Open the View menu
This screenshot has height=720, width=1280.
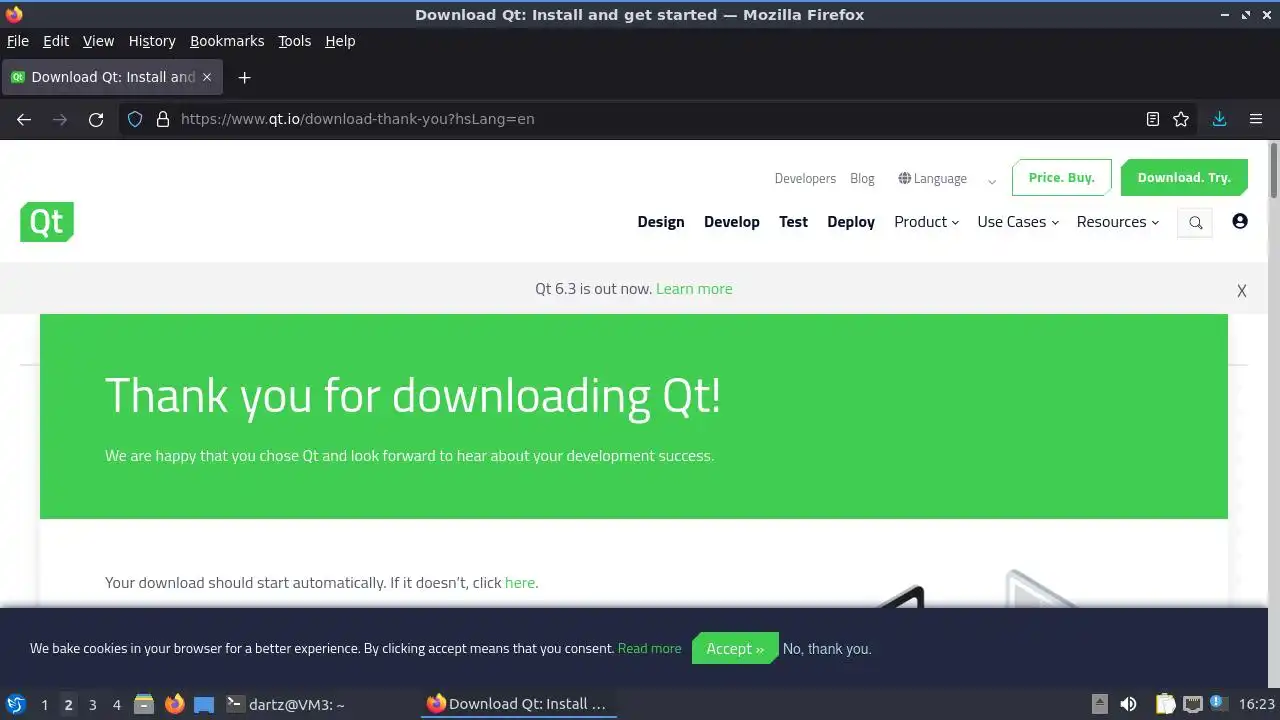click(x=98, y=41)
